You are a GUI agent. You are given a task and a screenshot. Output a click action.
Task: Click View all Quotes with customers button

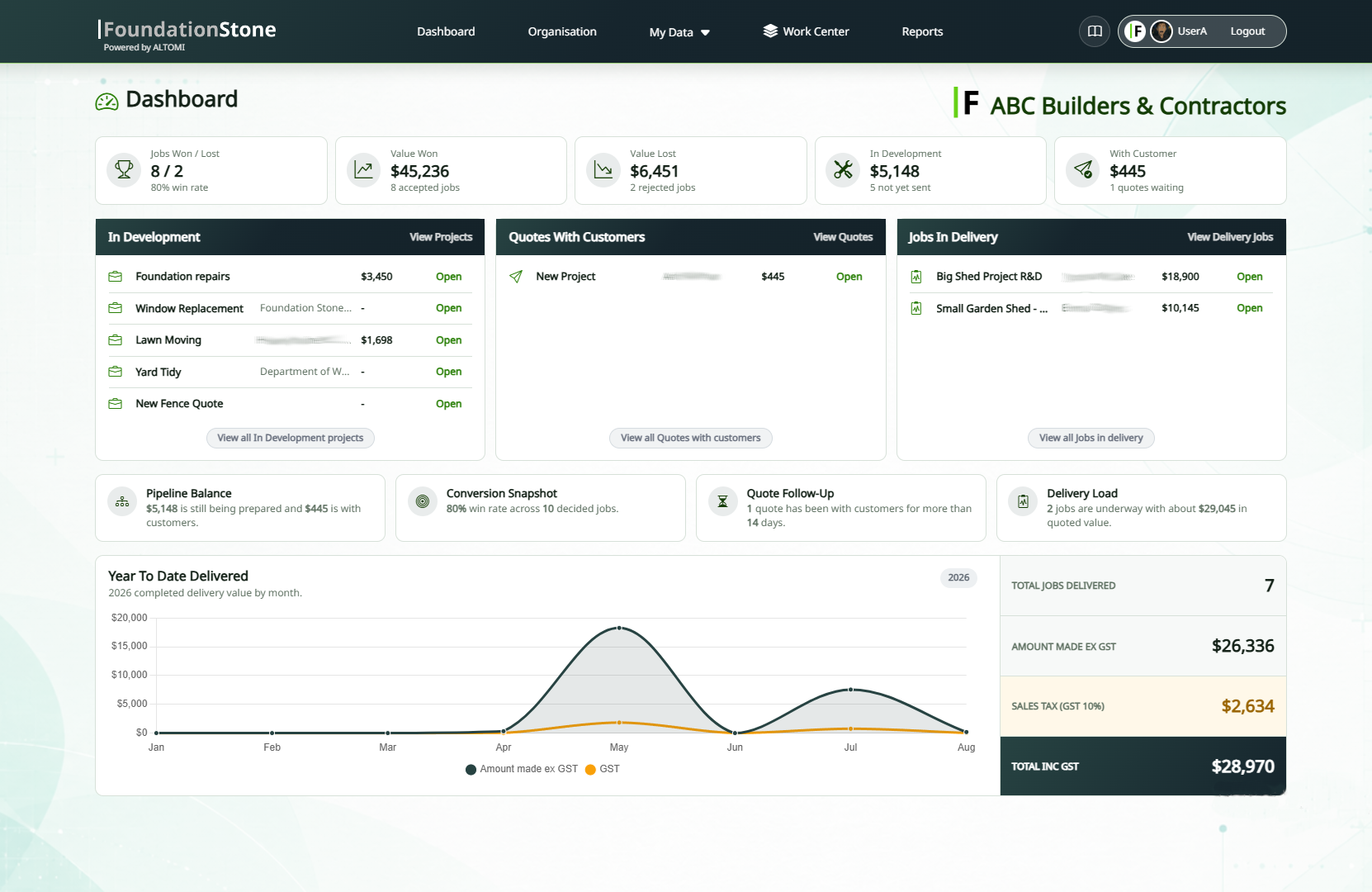[691, 438]
